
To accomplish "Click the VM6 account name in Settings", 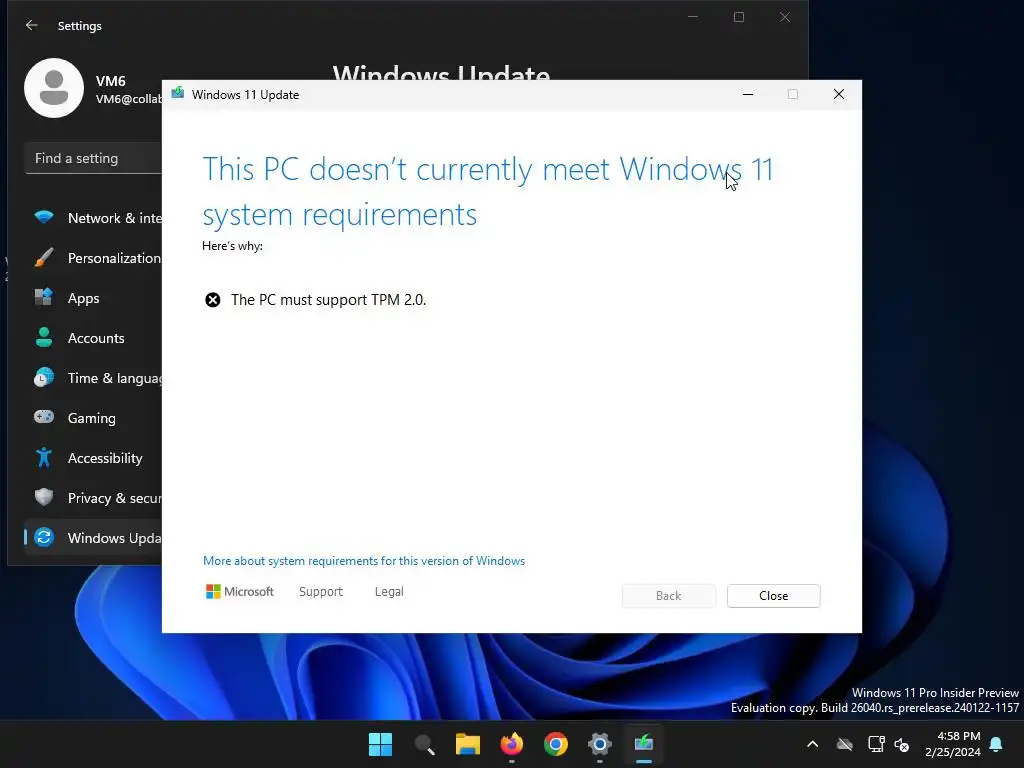I will click(x=110, y=81).
